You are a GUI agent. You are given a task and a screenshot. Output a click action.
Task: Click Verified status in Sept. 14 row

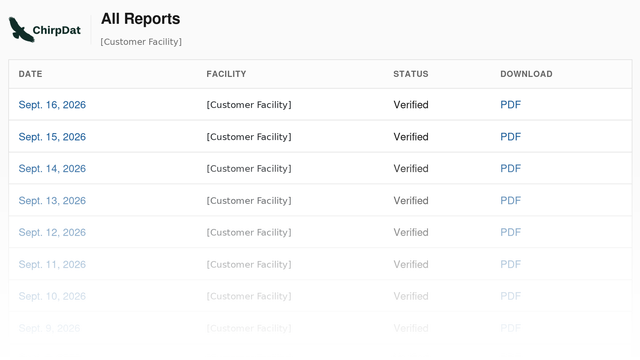[411, 169]
